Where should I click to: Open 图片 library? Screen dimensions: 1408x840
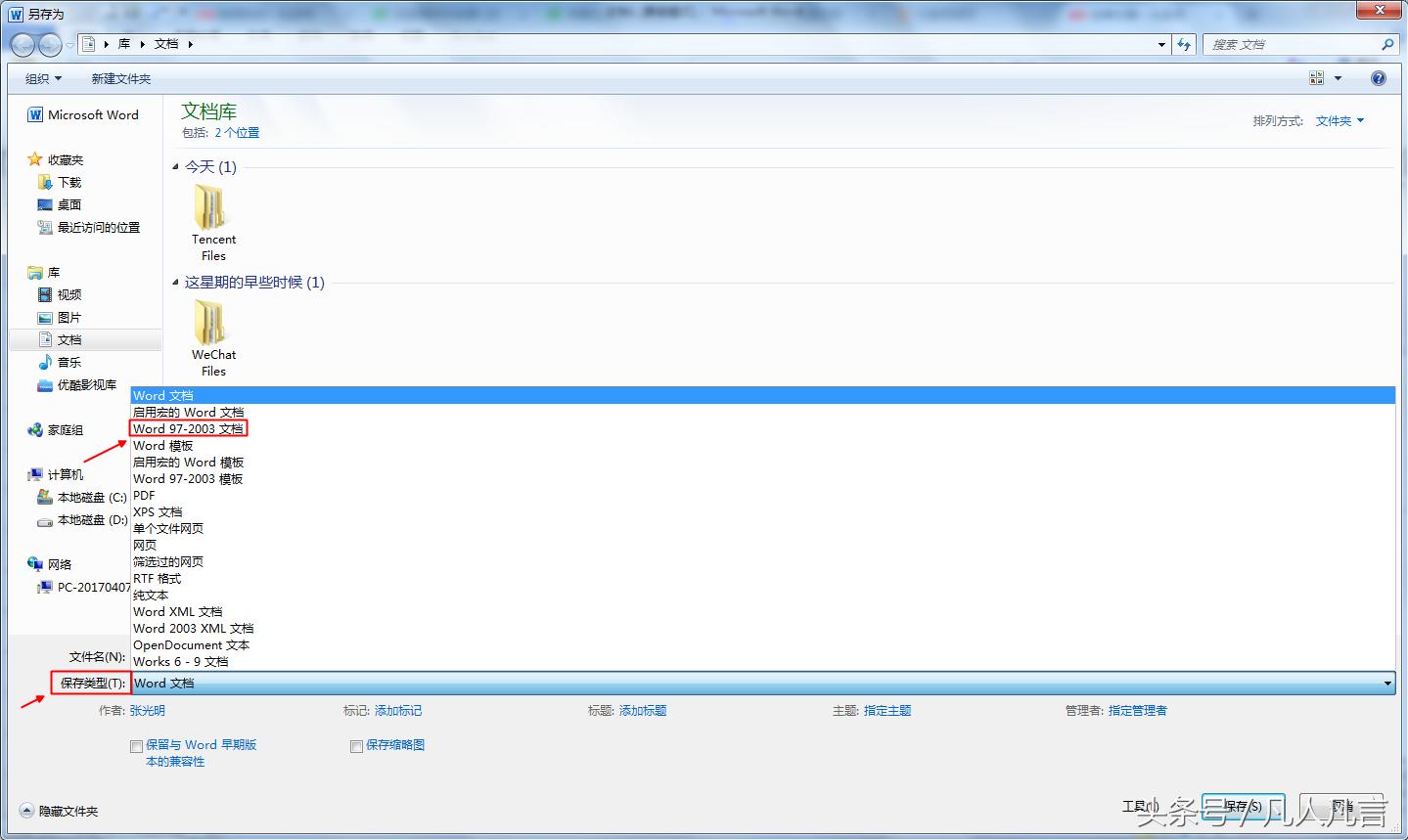point(60,317)
